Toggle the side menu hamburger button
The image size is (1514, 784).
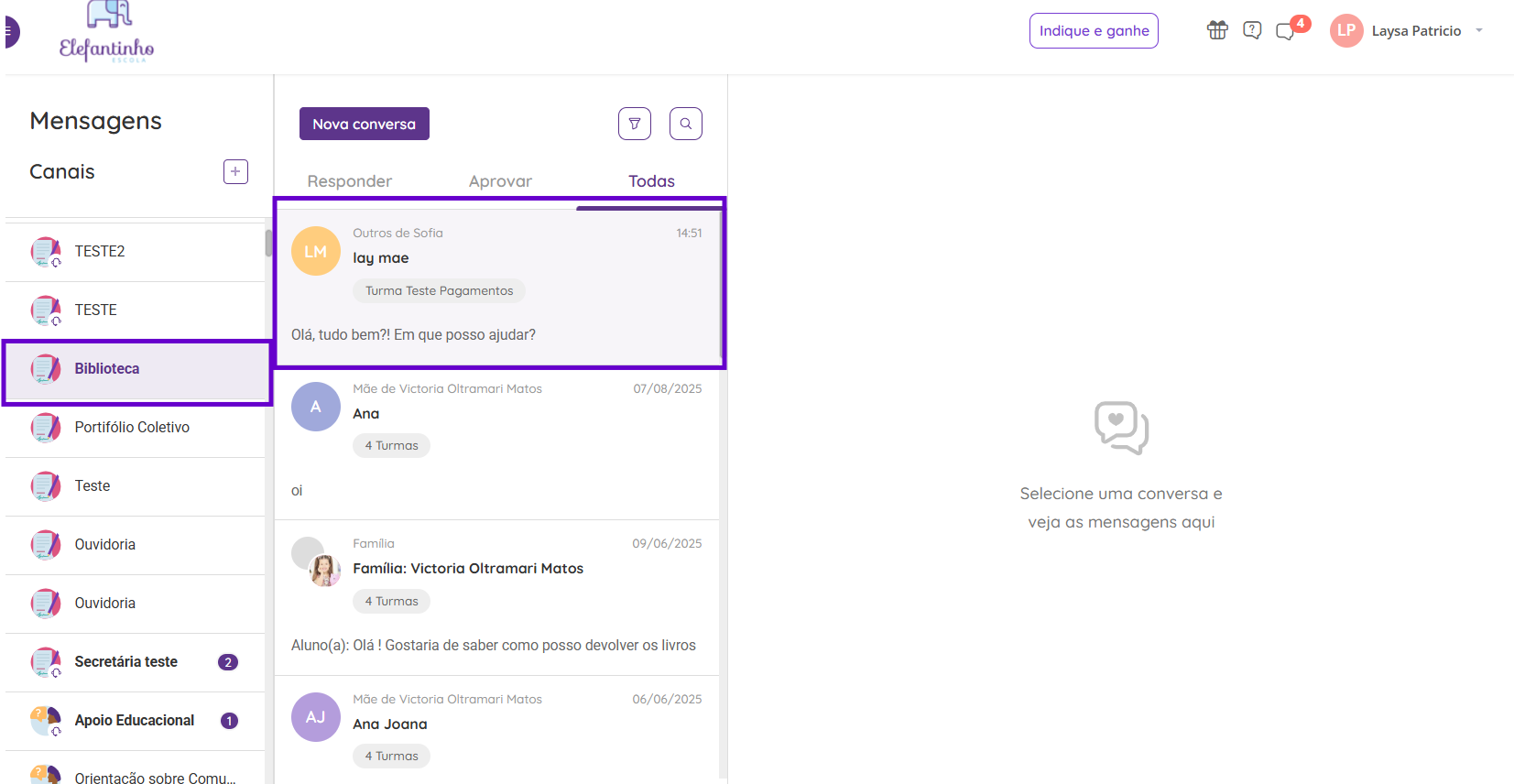pos(9,31)
